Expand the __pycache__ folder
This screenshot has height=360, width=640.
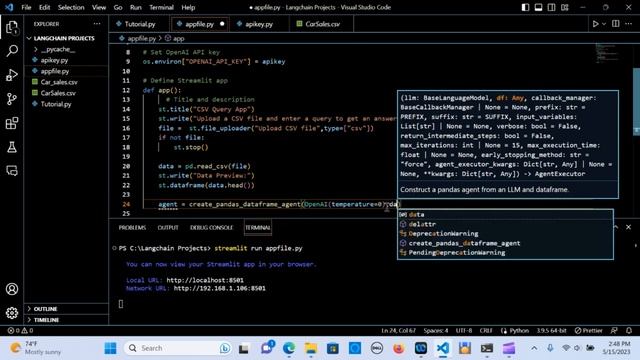(x=58, y=49)
